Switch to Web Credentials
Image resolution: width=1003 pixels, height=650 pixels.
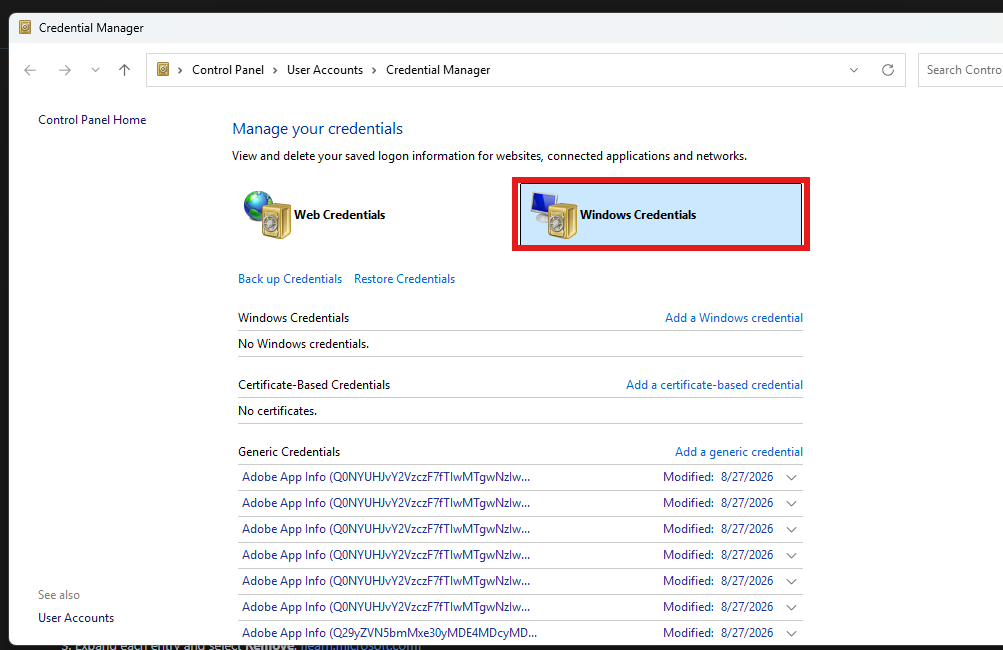[339, 215]
